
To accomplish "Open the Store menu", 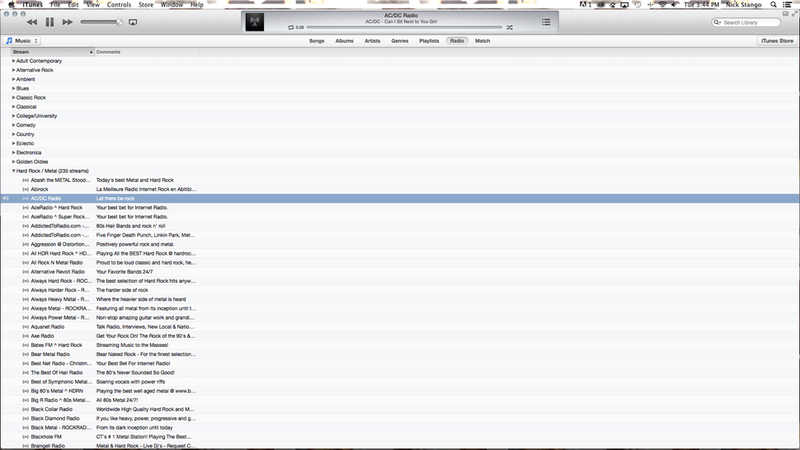I will 146,5.
